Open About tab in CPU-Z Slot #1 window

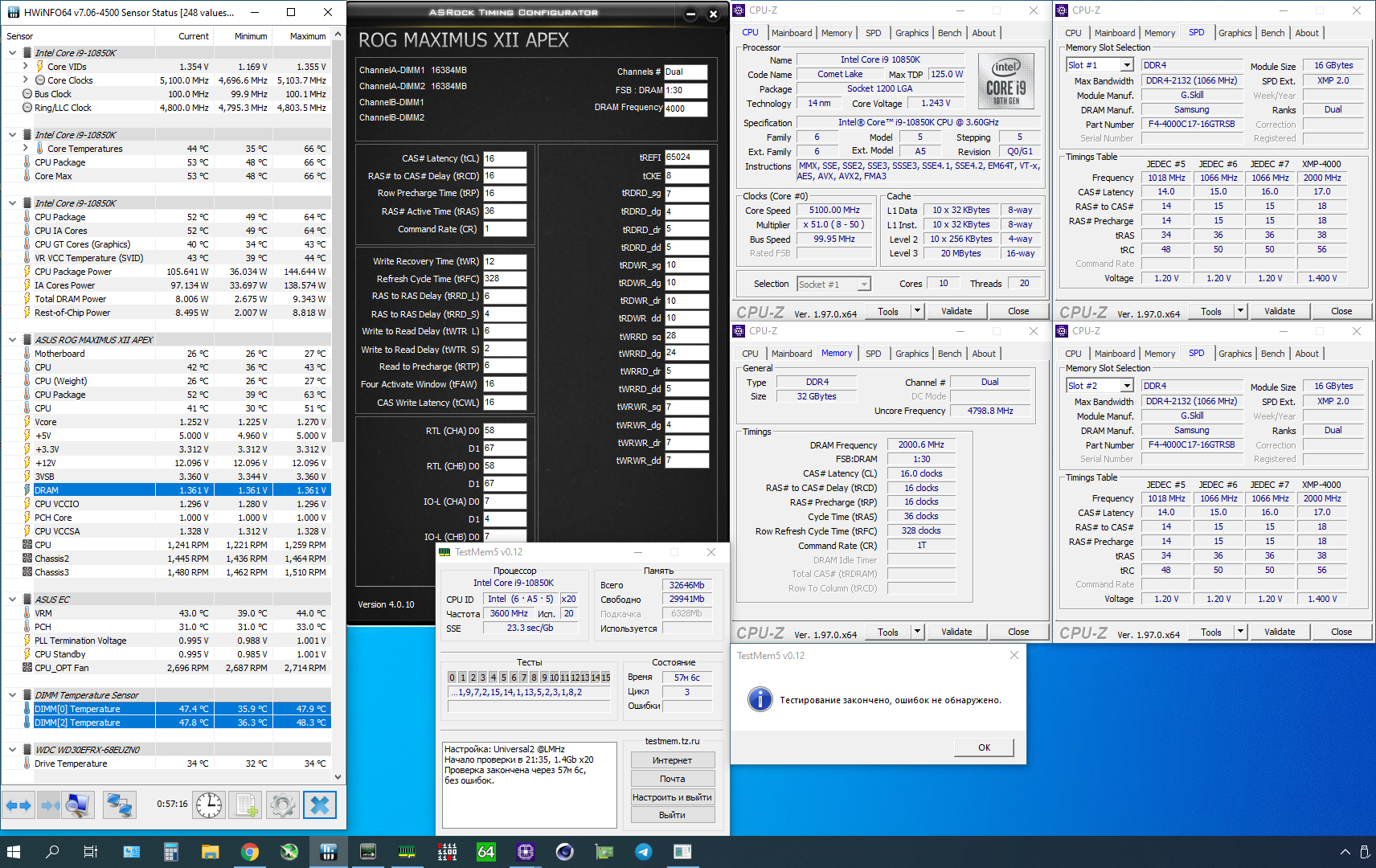pyautogui.click(x=1307, y=33)
